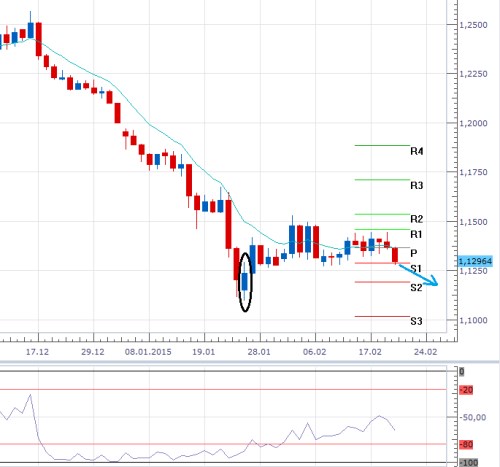Click the 17.02 date axis label
This screenshot has width=500, height=467.
click(370, 352)
